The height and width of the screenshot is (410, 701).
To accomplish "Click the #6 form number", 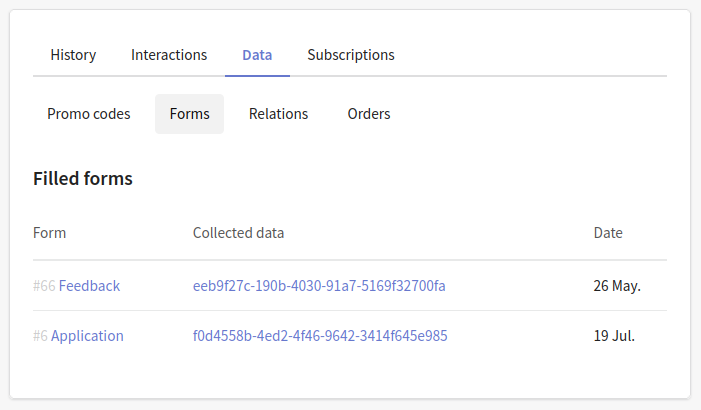I will click(40, 336).
